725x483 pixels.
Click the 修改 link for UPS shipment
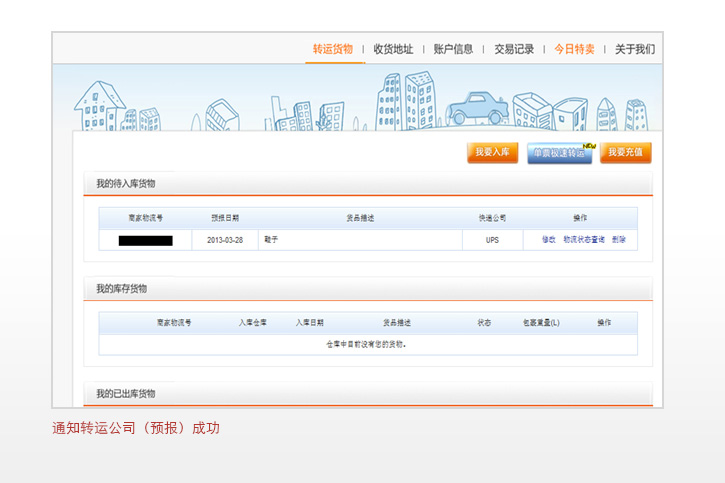548,240
